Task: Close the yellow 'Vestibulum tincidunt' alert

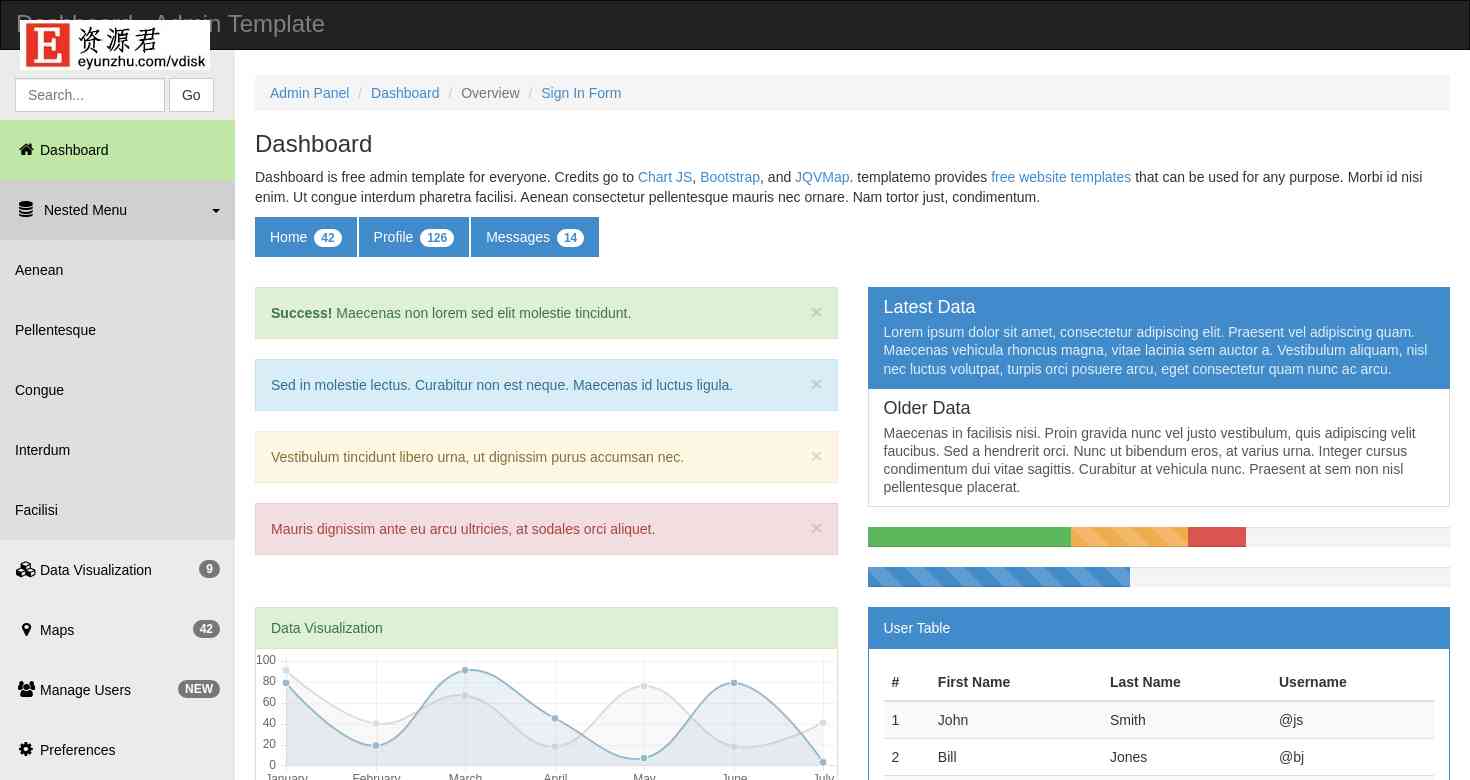Action: tap(816, 456)
